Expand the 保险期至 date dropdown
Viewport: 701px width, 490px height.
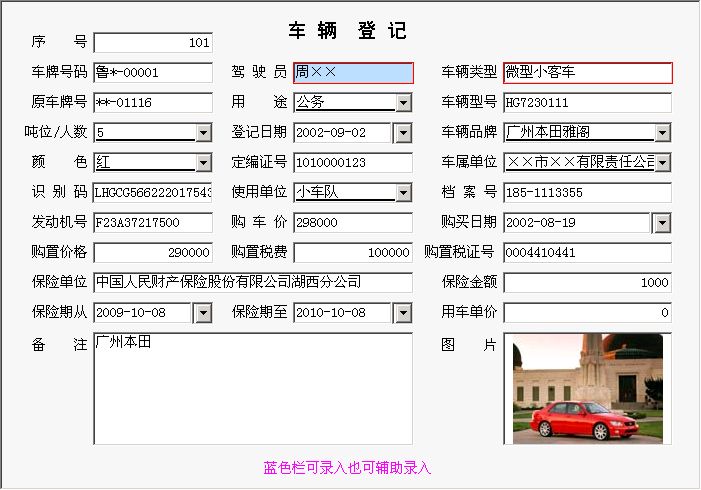[x=403, y=313]
